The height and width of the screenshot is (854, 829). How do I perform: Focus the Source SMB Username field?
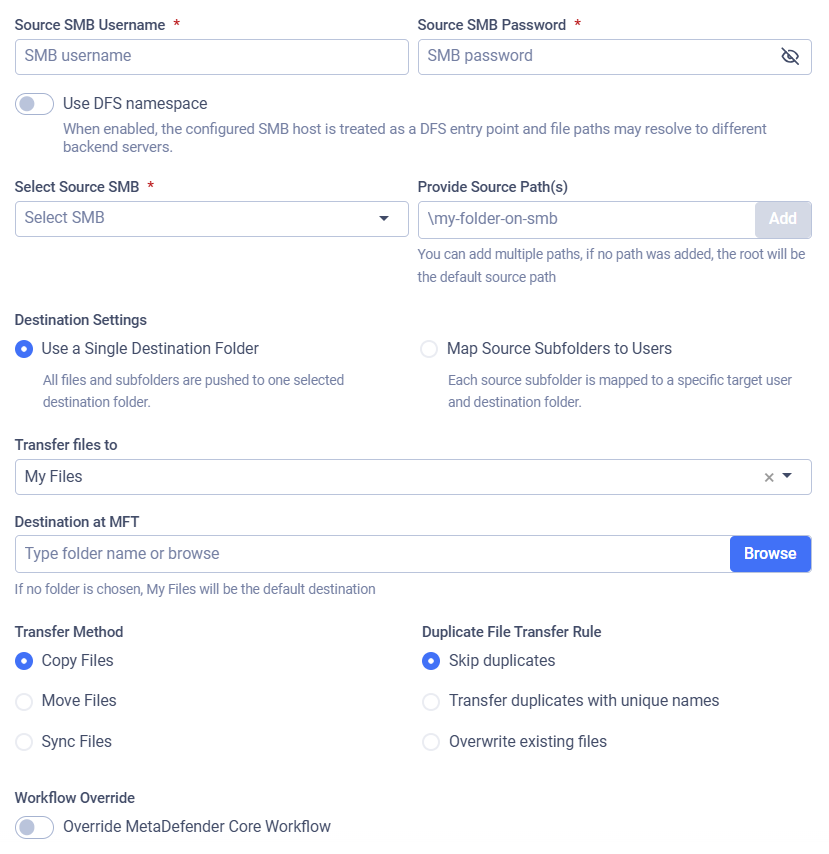tap(211, 57)
